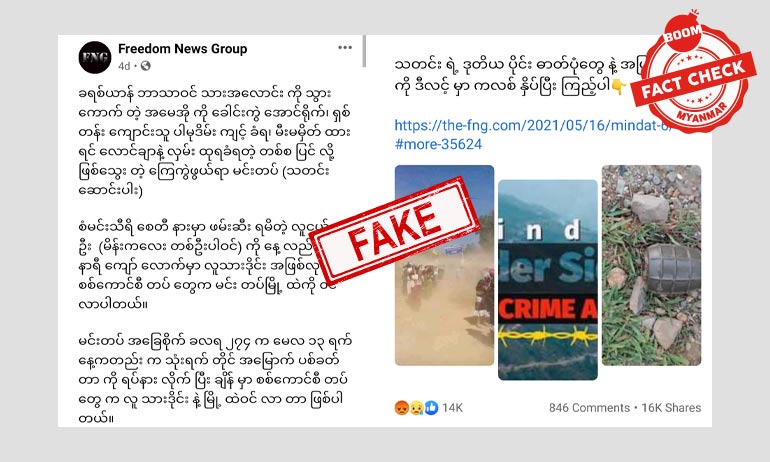Open the dusty crowd photo thumbnail
This screenshot has height=462, width=770.
(444, 265)
